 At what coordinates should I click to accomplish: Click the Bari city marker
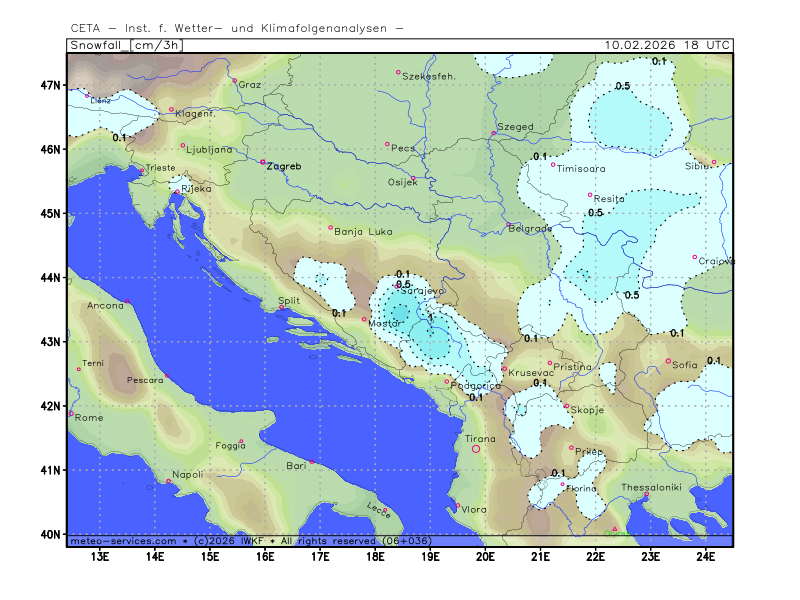(x=312, y=462)
